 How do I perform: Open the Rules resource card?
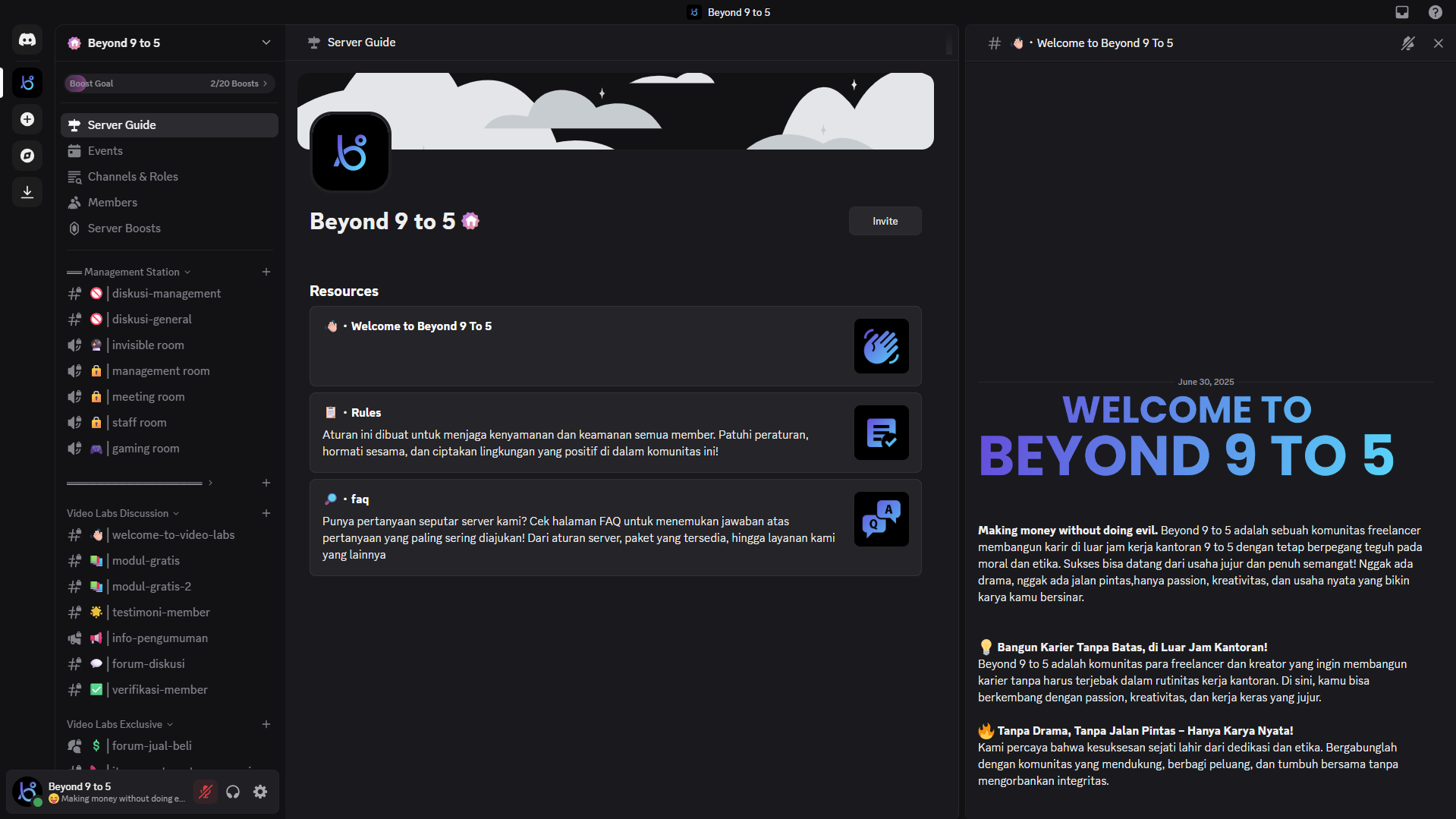click(x=615, y=433)
